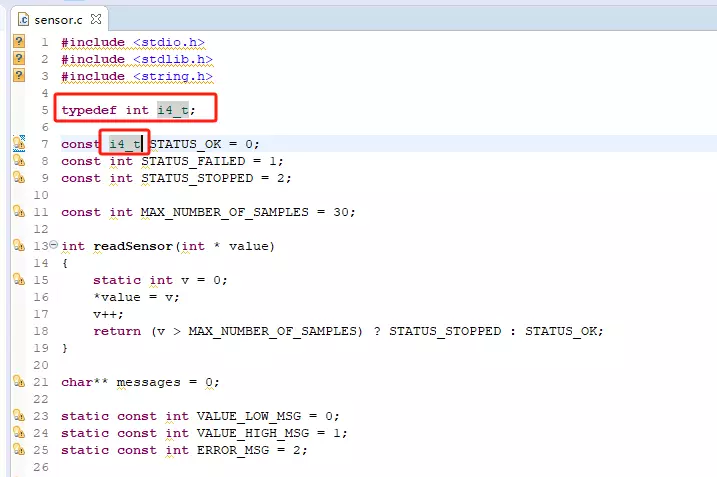Click line number 18 in the gutter
This screenshot has height=477, width=717.
pyautogui.click(x=40, y=331)
